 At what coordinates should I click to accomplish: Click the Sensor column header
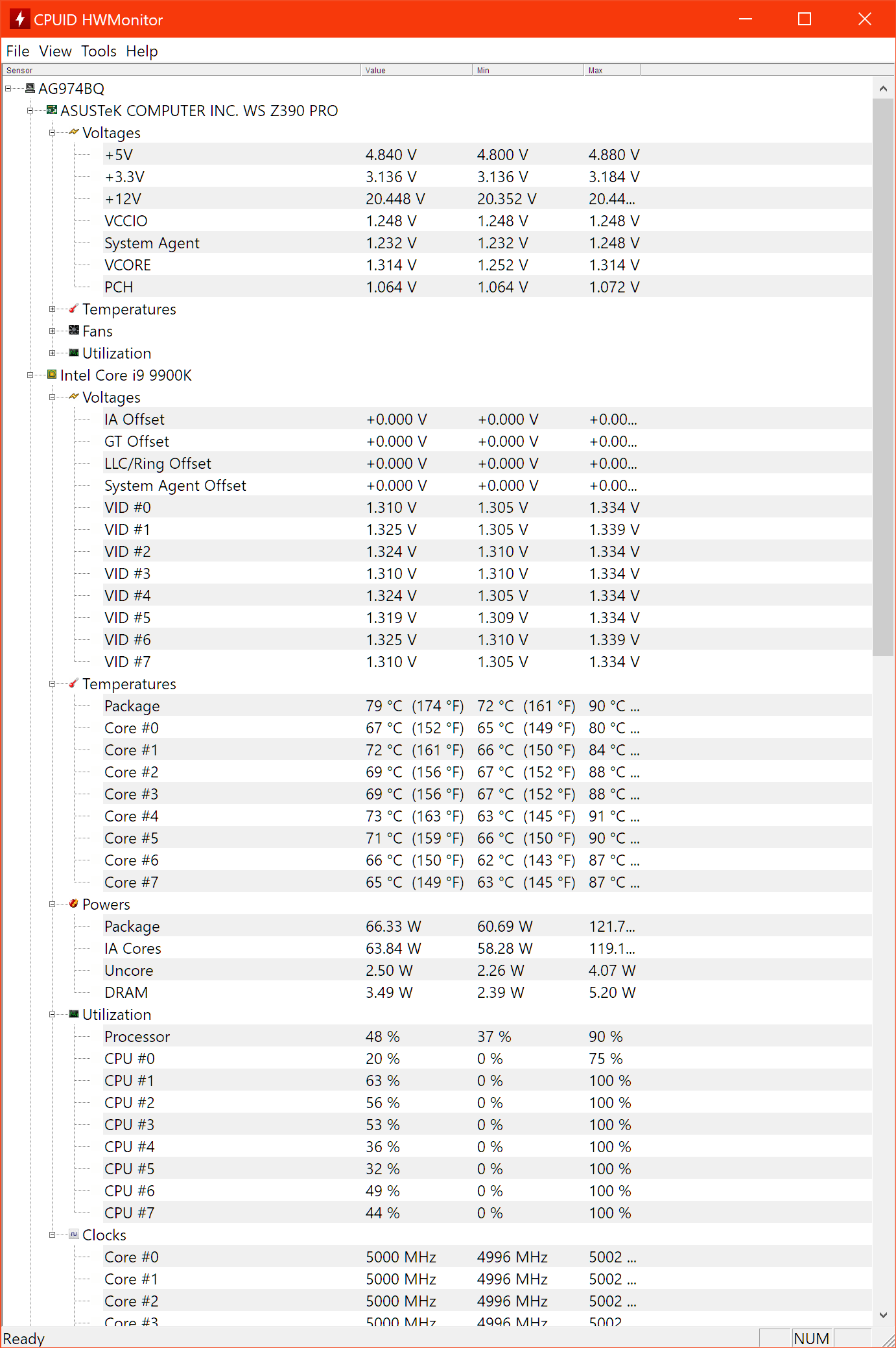point(182,70)
